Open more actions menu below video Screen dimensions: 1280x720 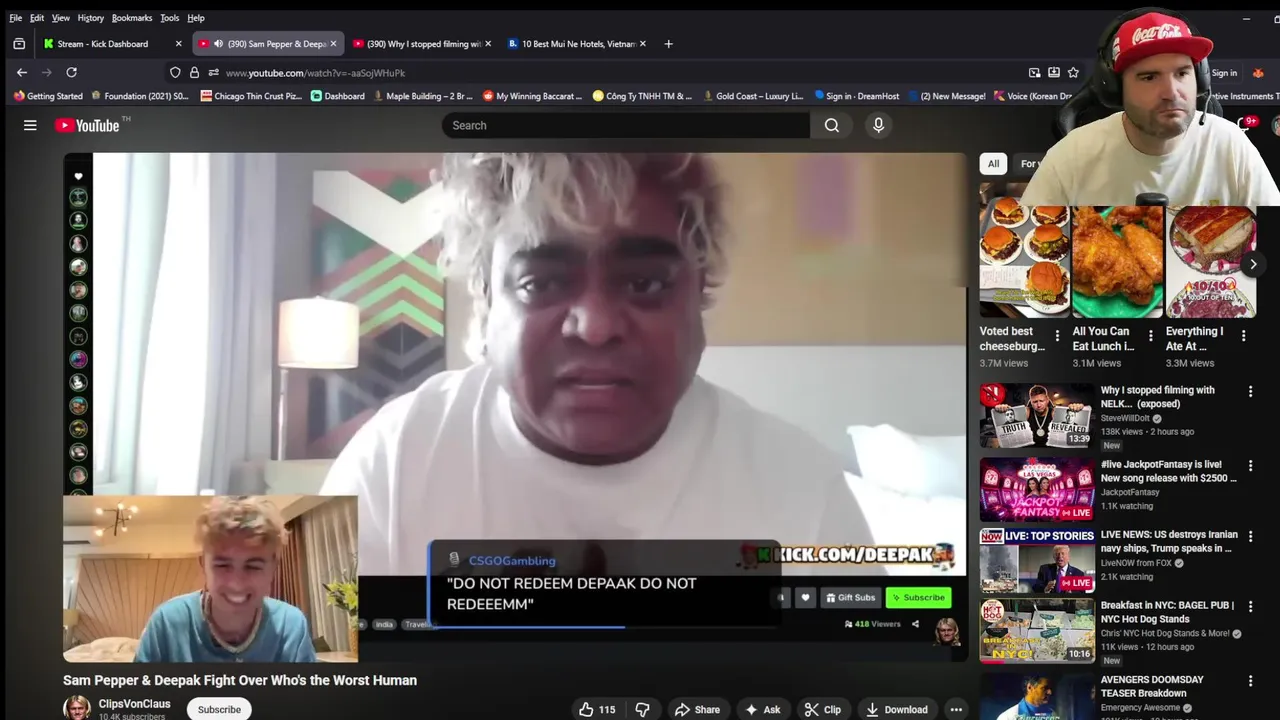pyautogui.click(x=956, y=709)
